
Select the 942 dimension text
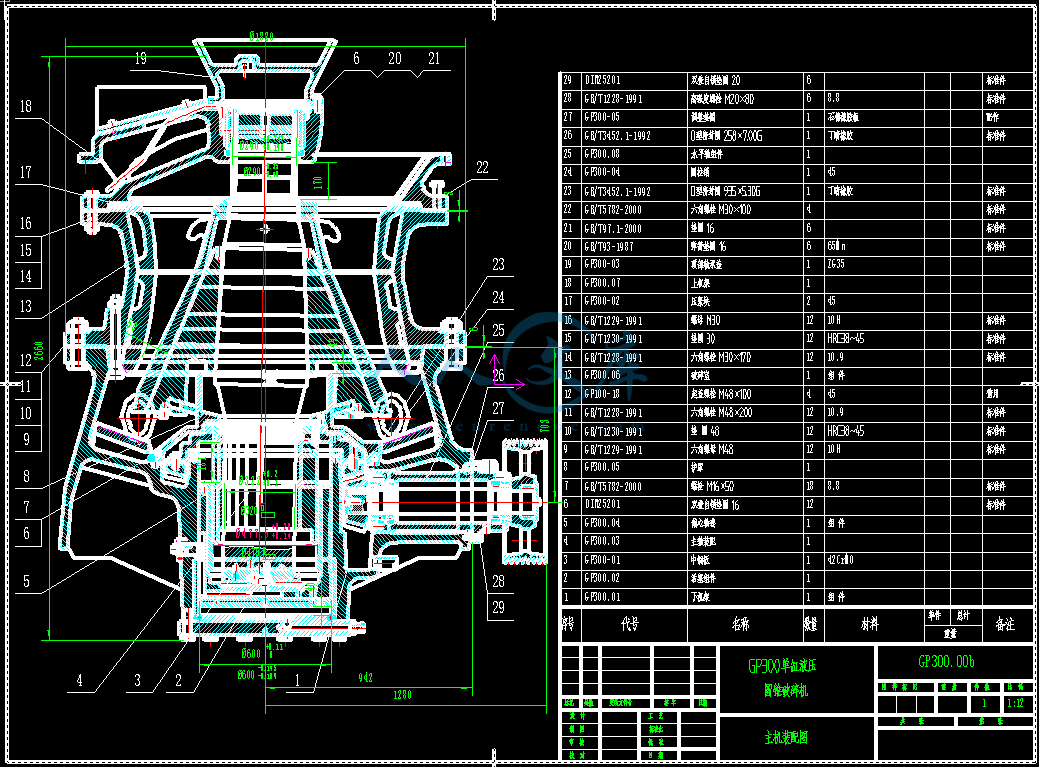tap(365, 677)
